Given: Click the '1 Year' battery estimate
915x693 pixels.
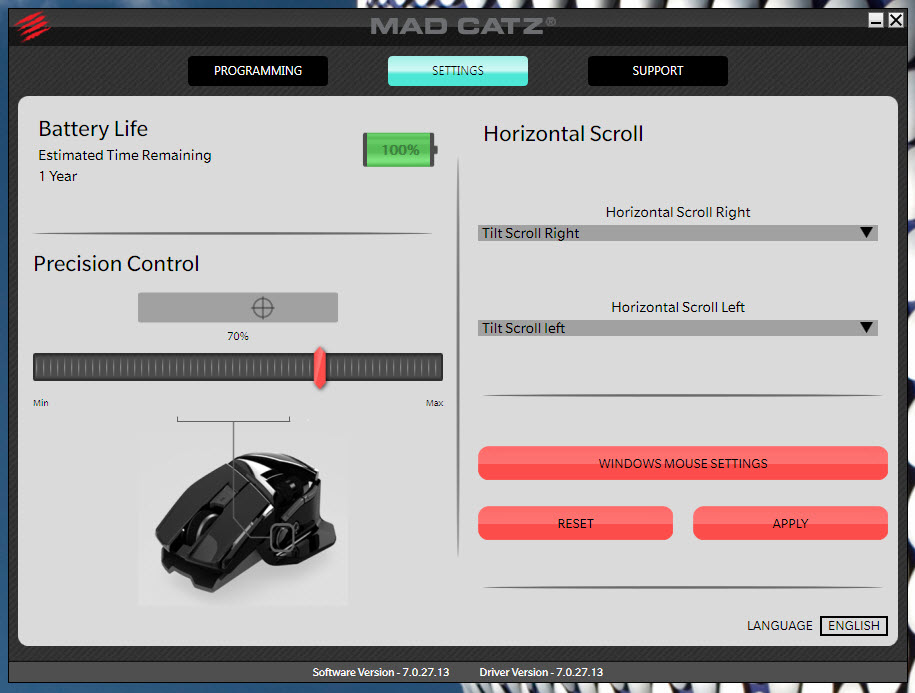Looking at the screenshot, I should 58,176.
